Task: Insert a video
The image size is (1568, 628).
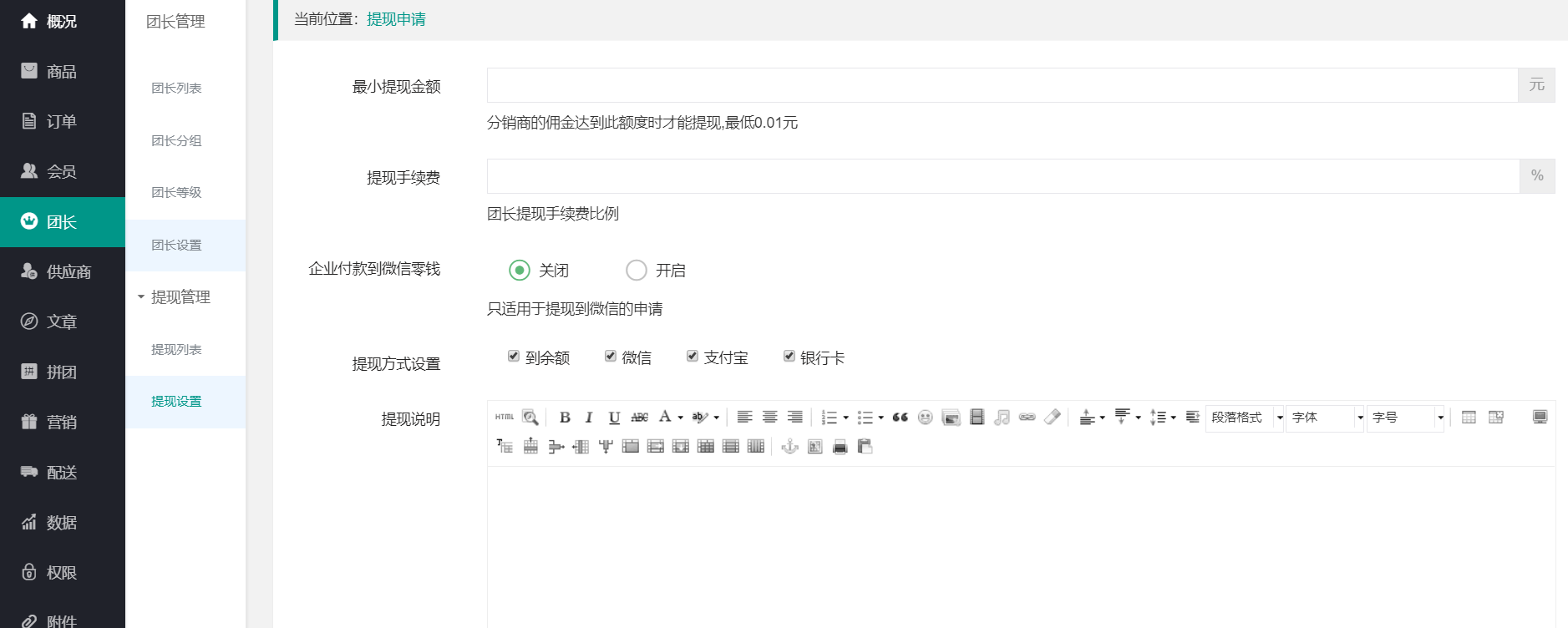Action: (977, 417)
